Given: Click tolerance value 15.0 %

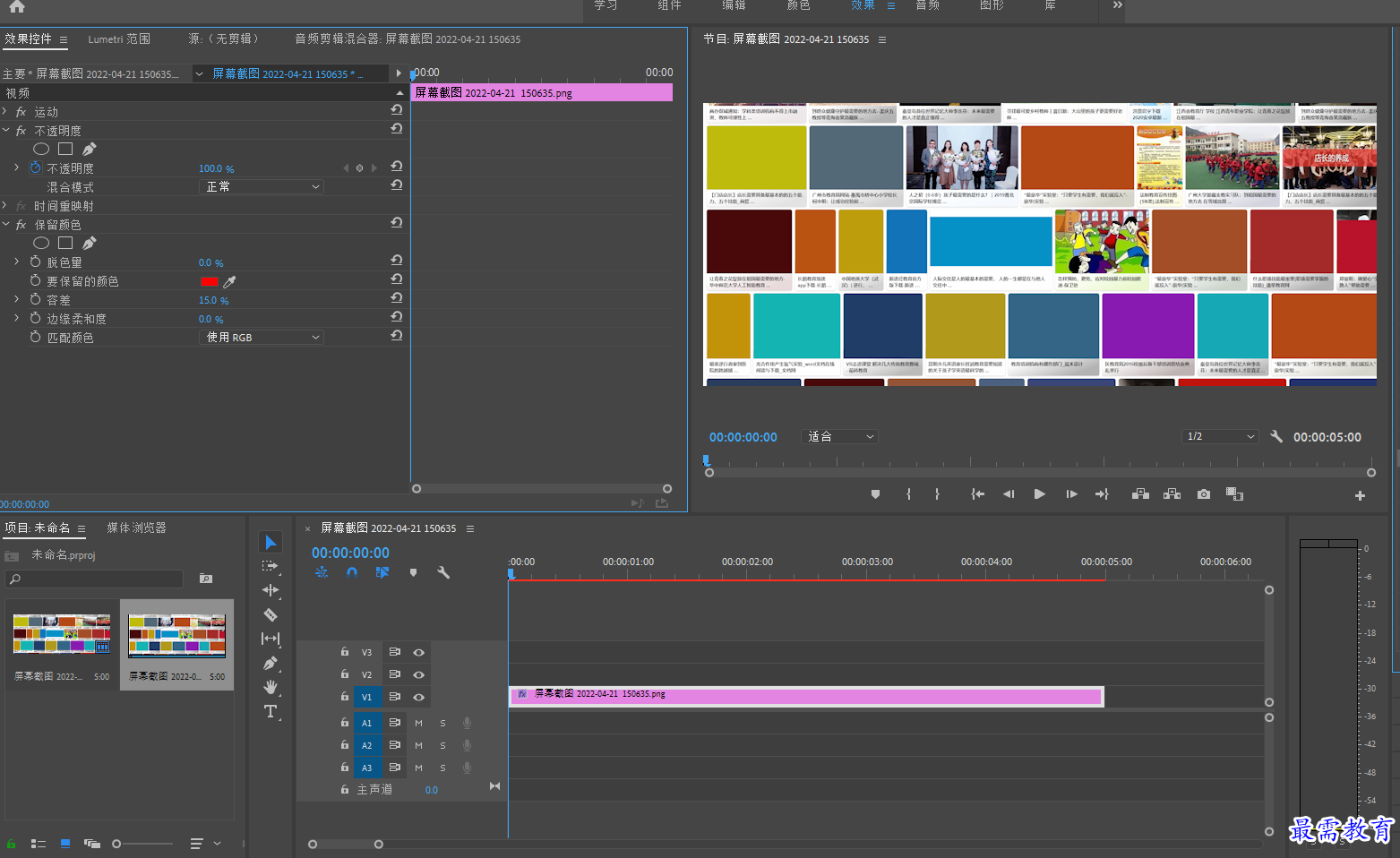Looking at the screenshot, I should pos(213,300).
